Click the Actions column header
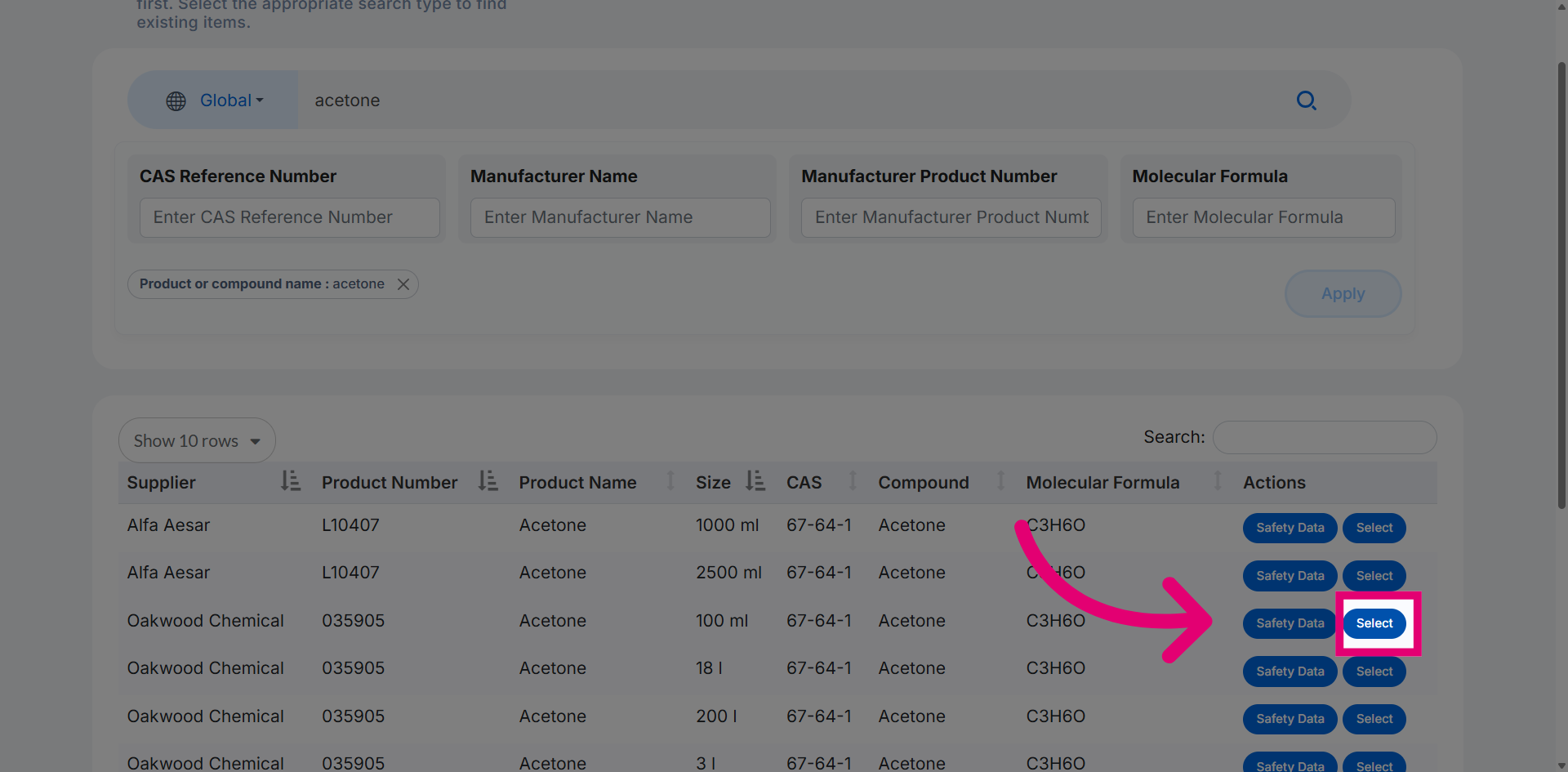Viewport: 1568px width, 772px height. tap(1274, 483)
